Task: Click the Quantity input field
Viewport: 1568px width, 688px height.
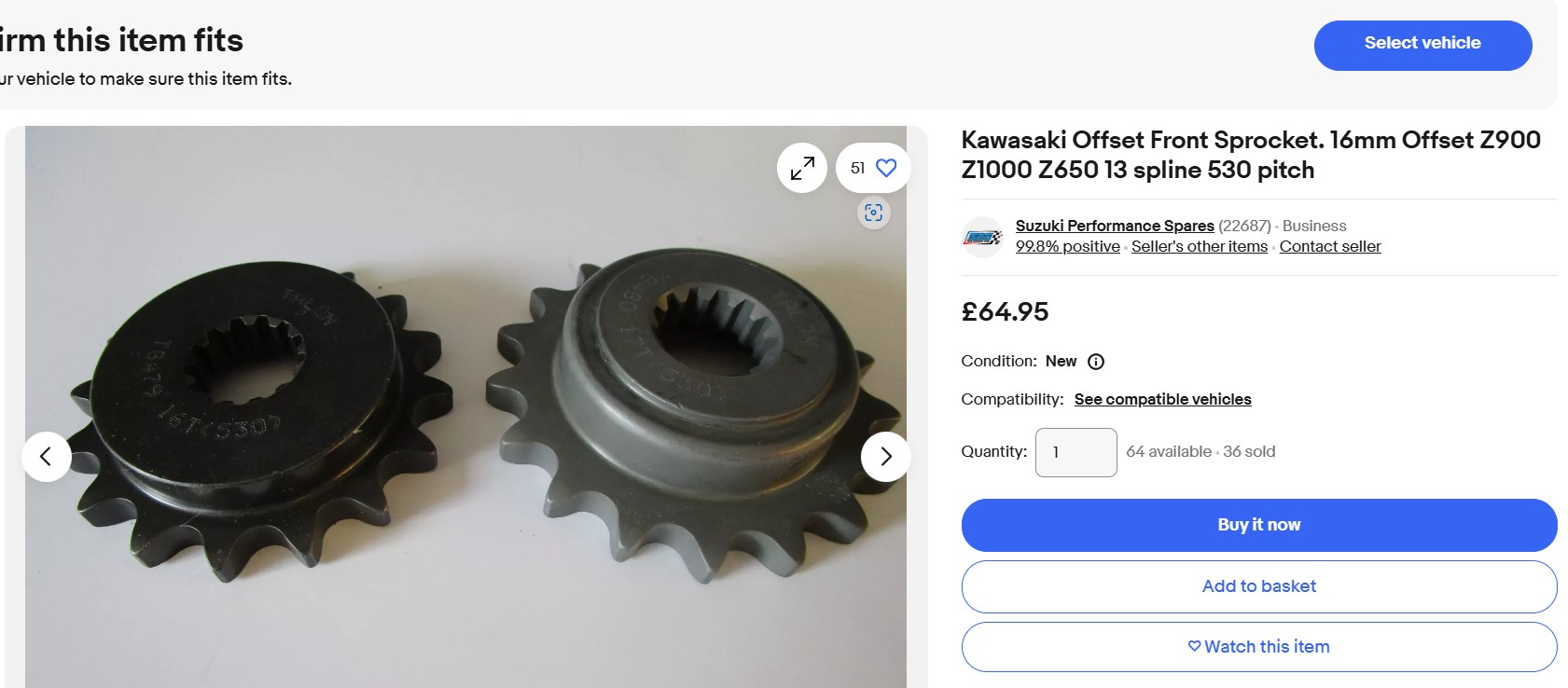Action: [1075, 452]
